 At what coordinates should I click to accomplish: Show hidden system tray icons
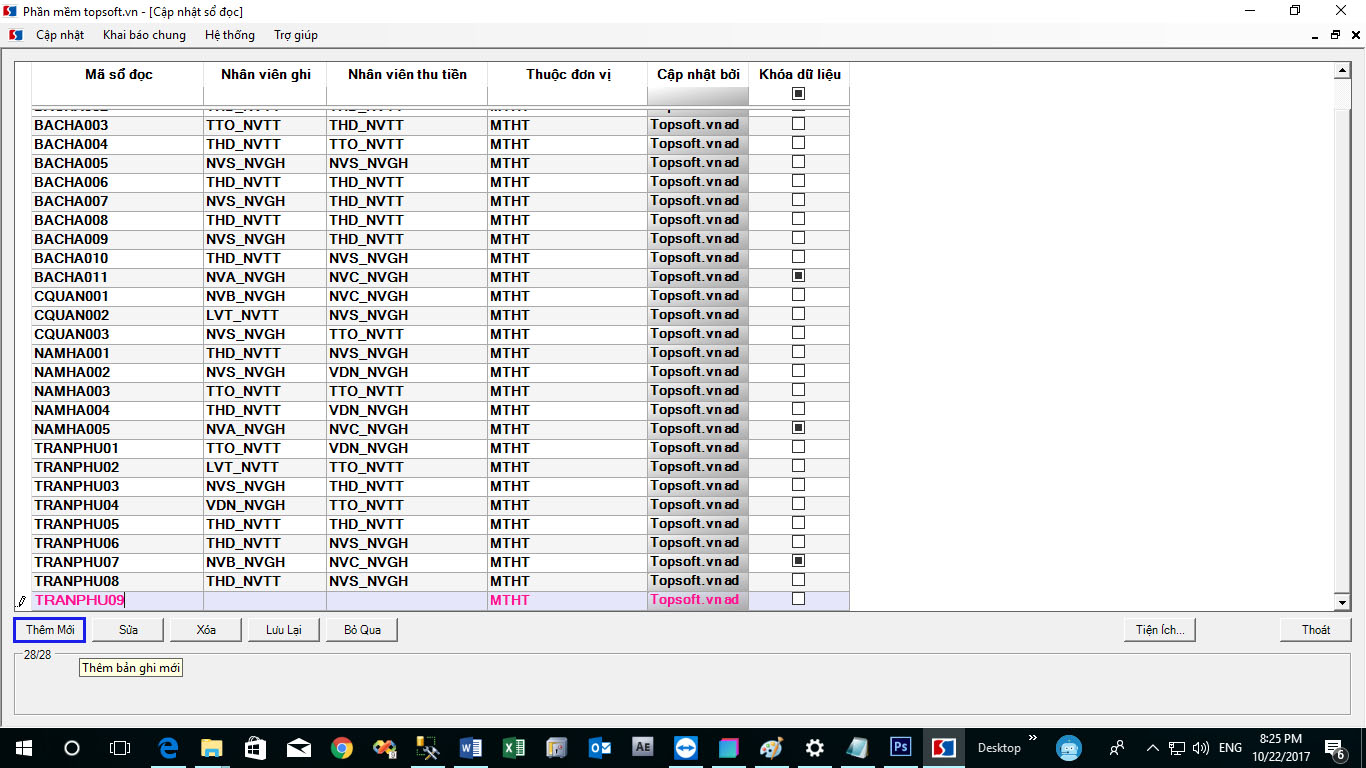tap(1152, 747)
